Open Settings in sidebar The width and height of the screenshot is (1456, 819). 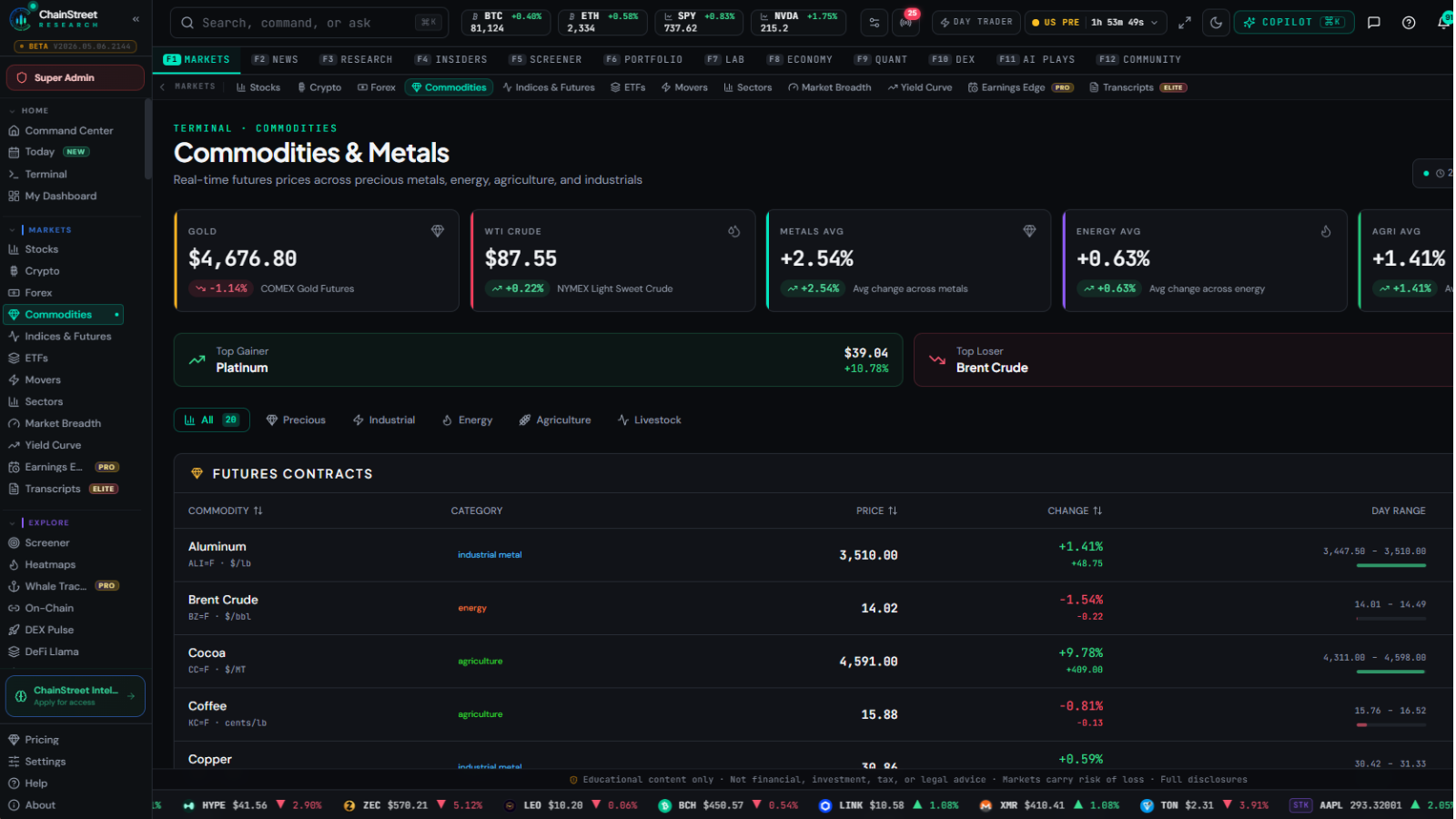(45, 762)
